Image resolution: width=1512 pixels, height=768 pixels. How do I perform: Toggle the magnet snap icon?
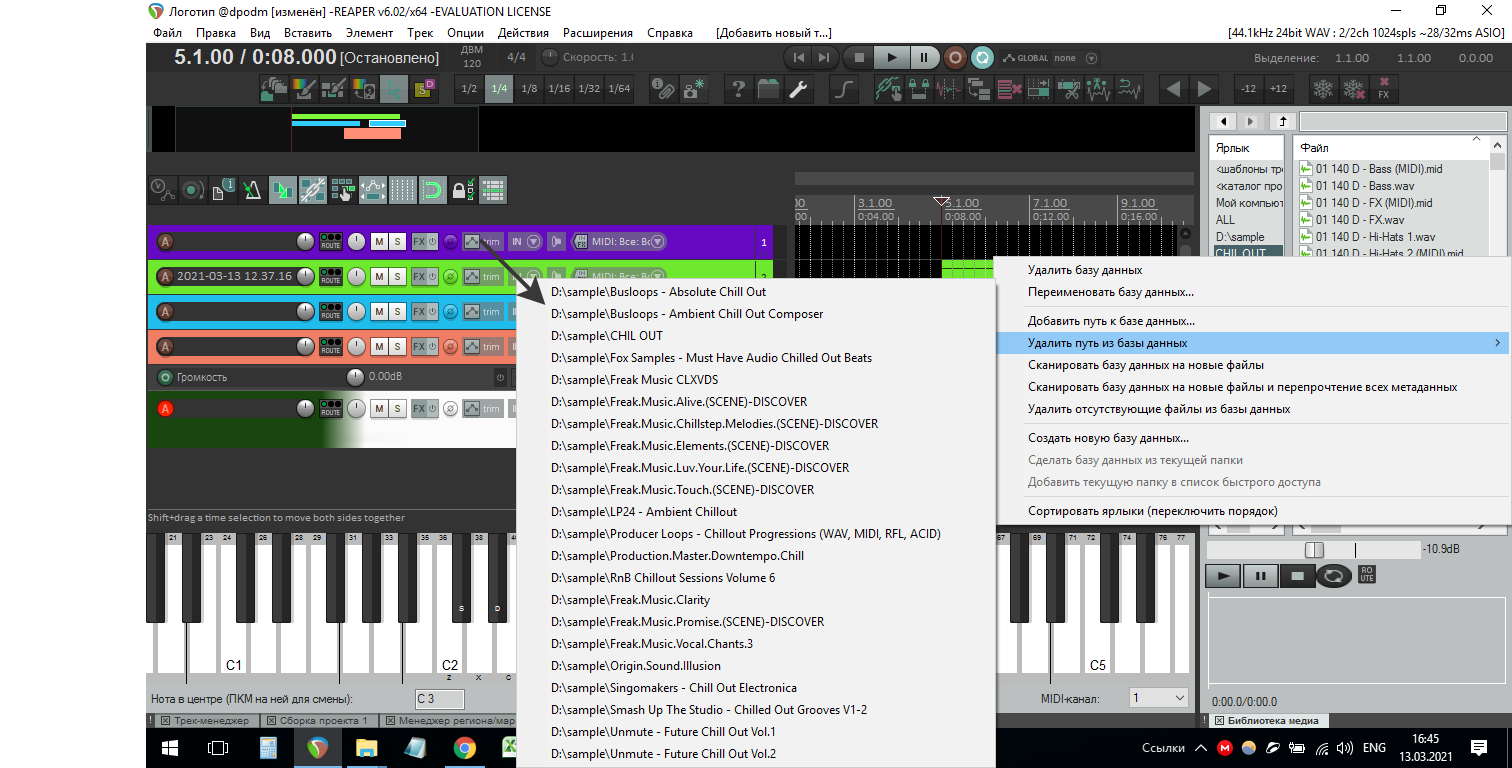432,189
